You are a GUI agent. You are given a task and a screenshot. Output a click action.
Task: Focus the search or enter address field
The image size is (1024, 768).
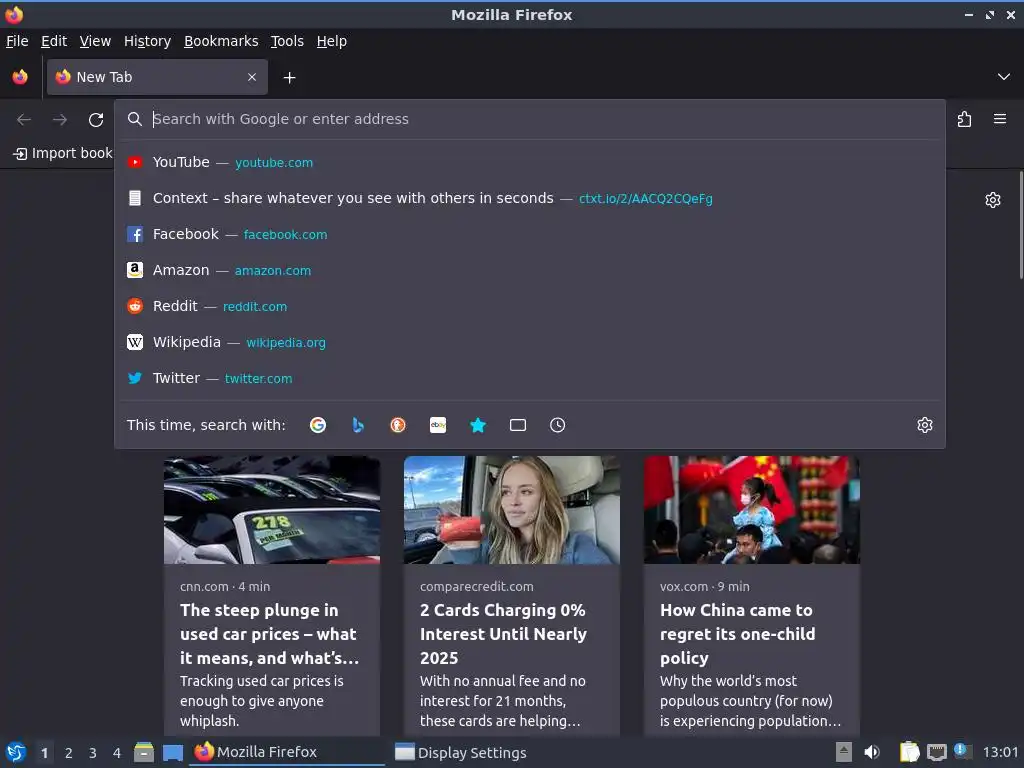click(x=529, y=119)
